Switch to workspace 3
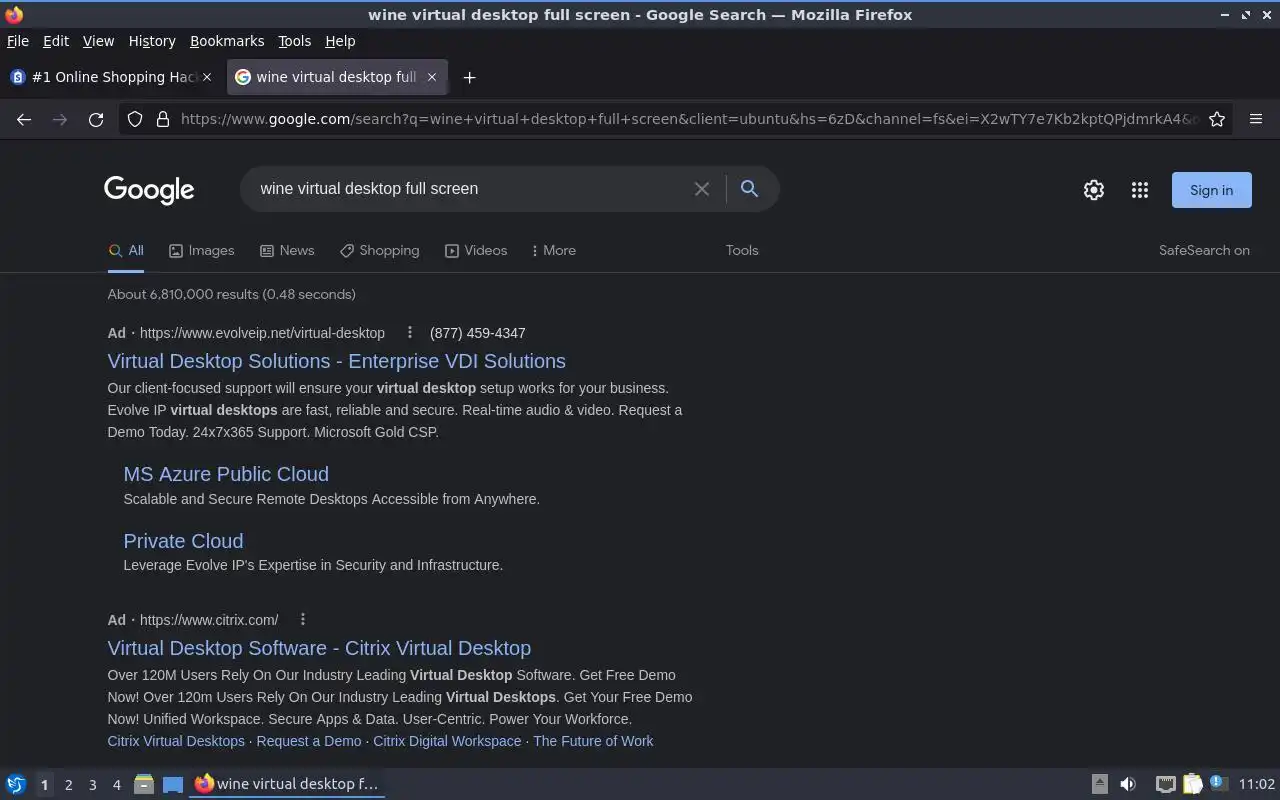The image size is (1280, 800). click(x=92, y=785)
